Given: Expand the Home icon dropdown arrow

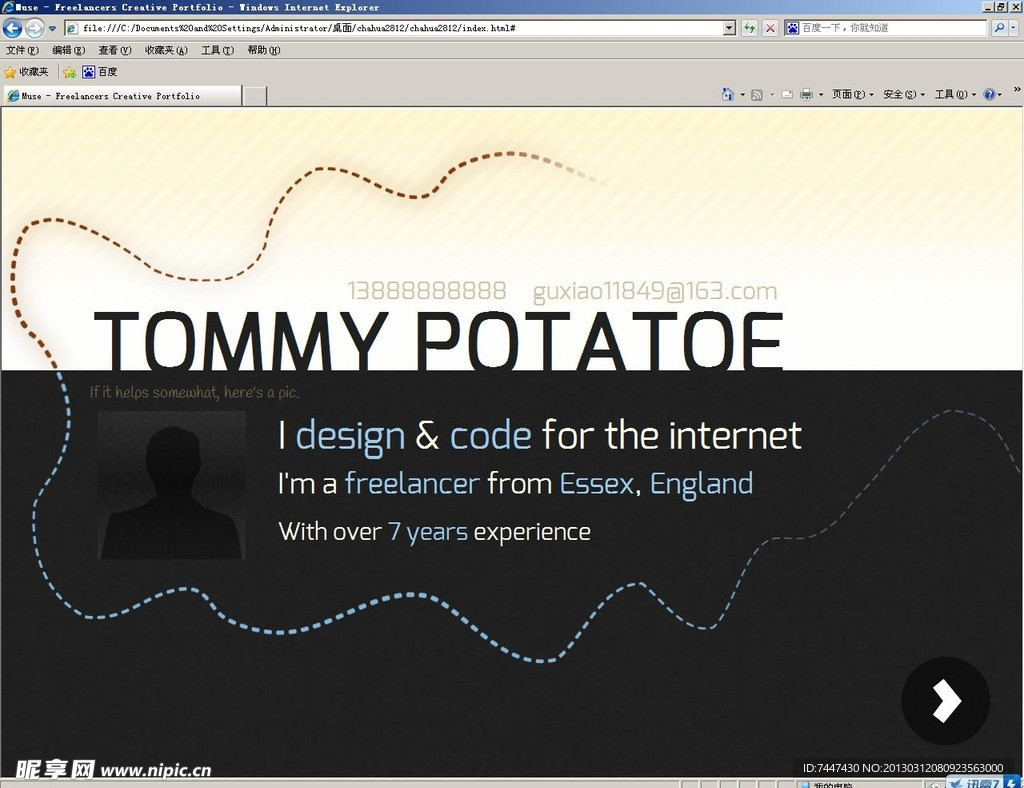Looking at the screenshot, I should point(743,95).
